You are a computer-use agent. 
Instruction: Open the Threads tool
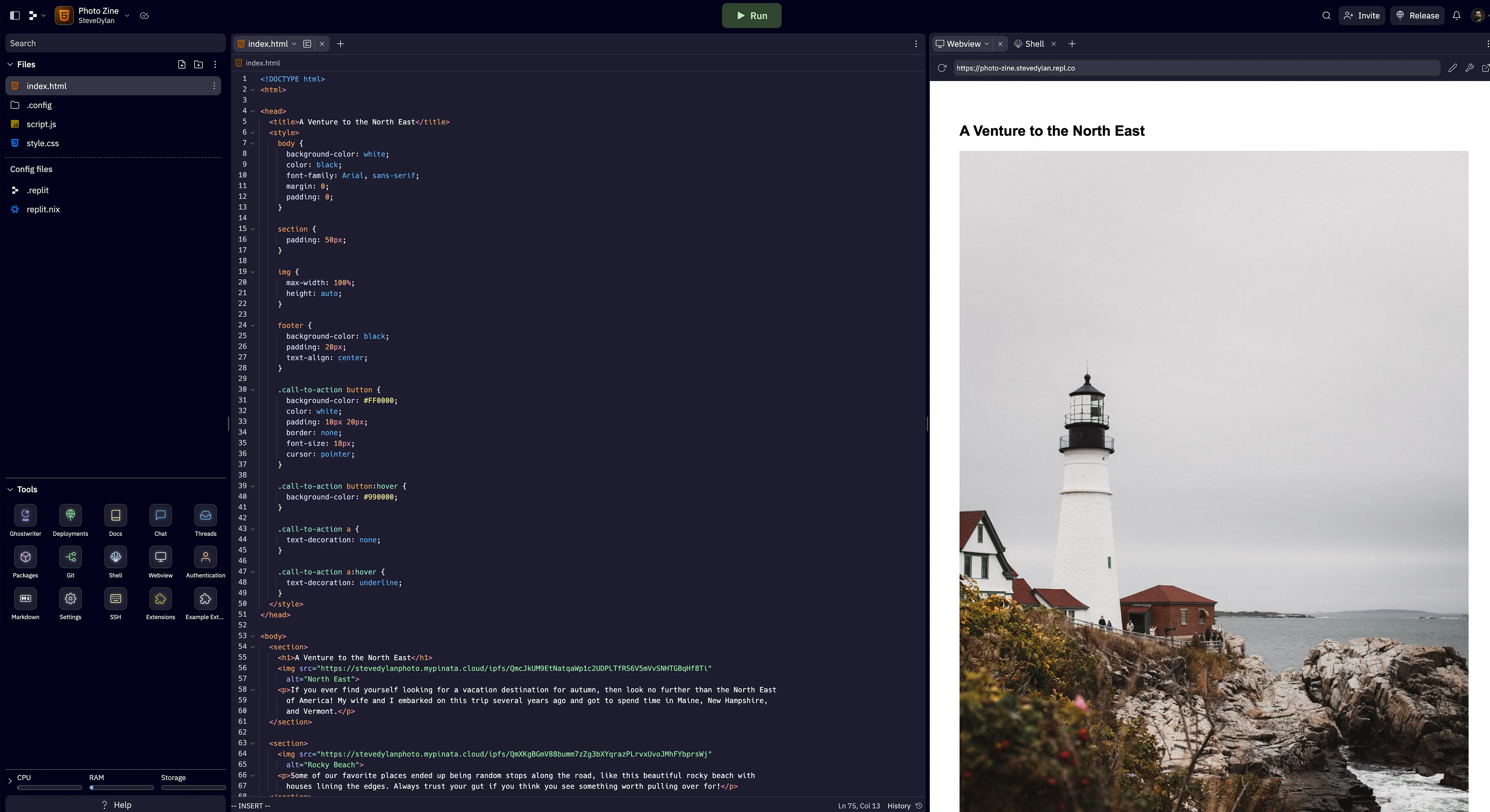(205, 515)
